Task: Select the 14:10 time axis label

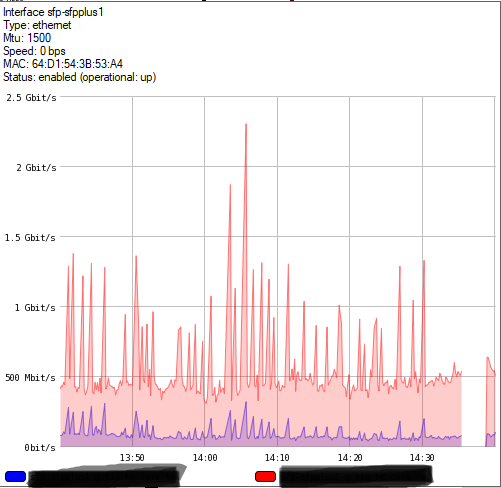Action: coord(277,458)
